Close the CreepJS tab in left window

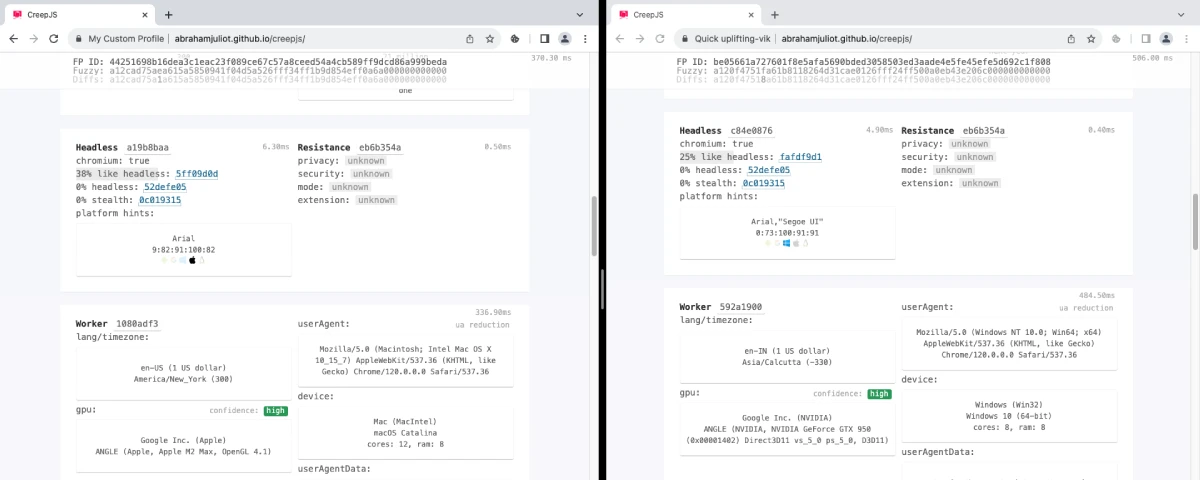click(x=145, y=15)
